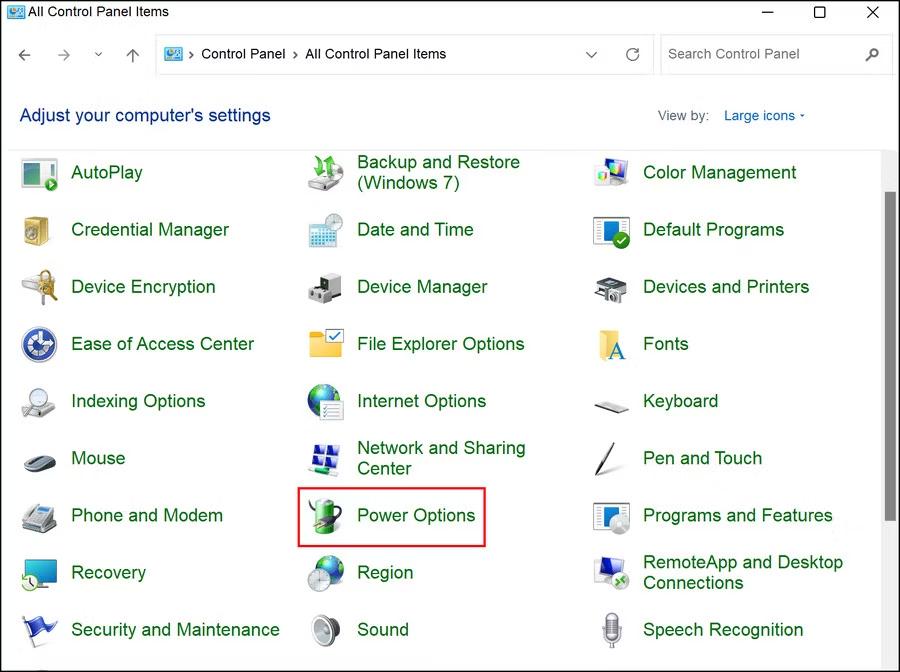The height and width of the screenshot is (672, 900).
Task: Select All Control Panel Items breadcrumb
Action: pos(375,54)
